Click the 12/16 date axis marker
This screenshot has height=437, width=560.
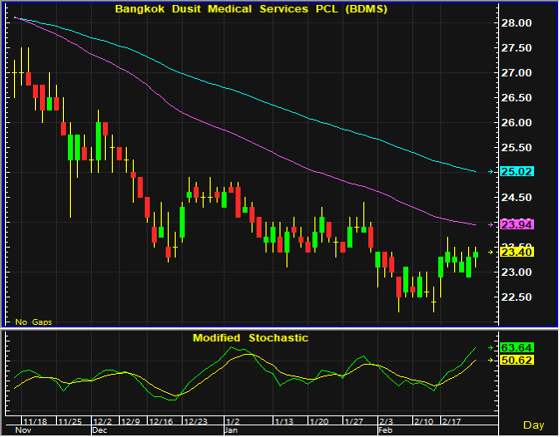click(x=161, y=421)
